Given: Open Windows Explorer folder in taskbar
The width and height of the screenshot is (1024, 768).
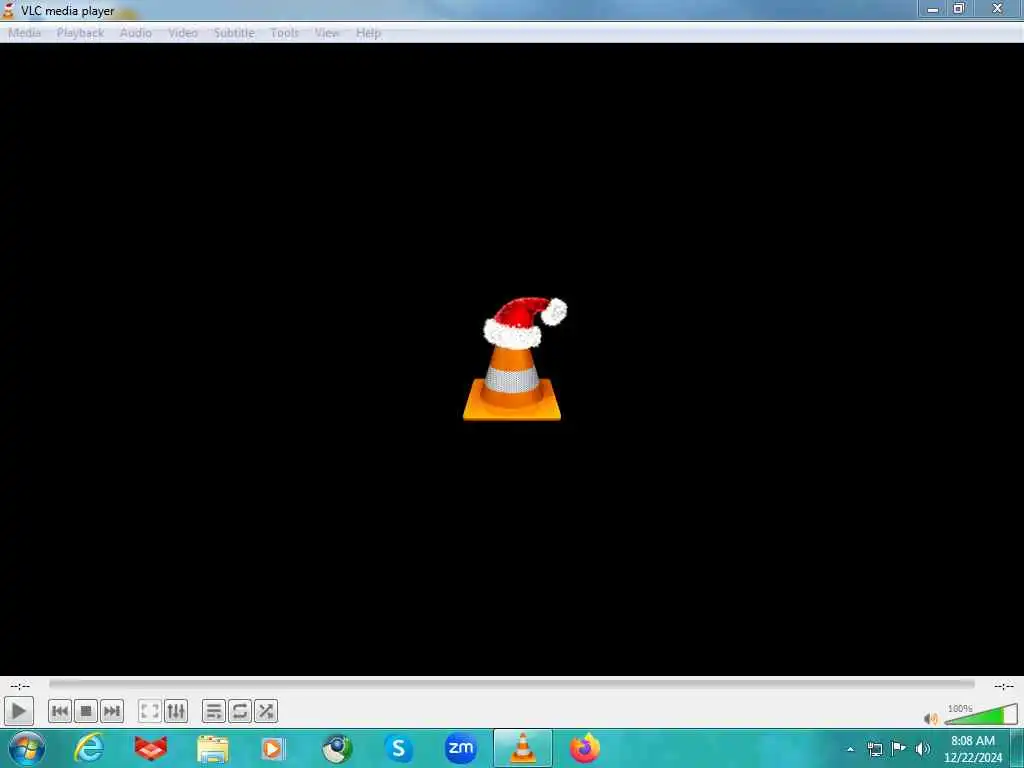Looking at the screenshot, I should point(213,749).
